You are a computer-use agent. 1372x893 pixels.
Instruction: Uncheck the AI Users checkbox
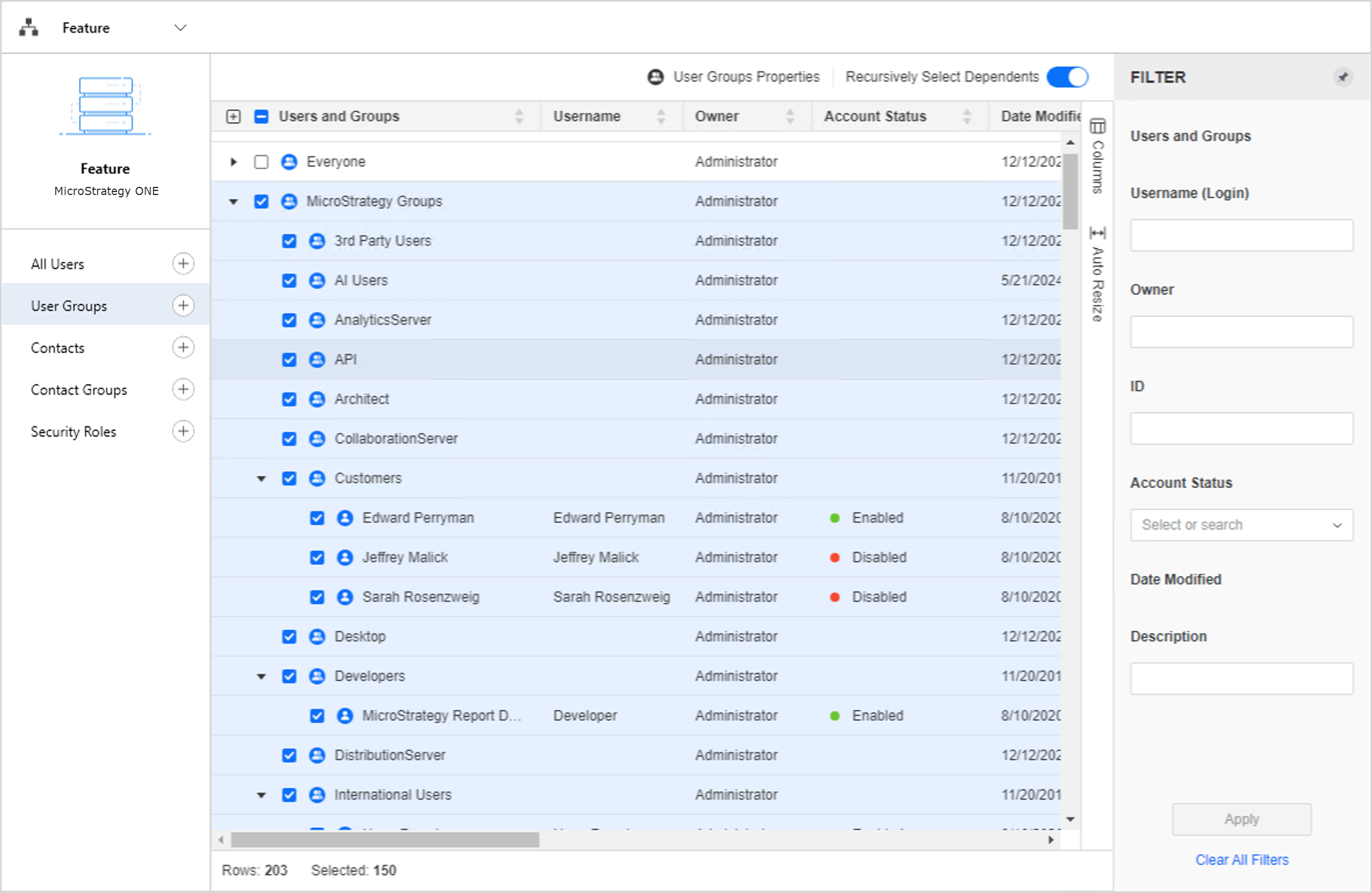(289, 281)
